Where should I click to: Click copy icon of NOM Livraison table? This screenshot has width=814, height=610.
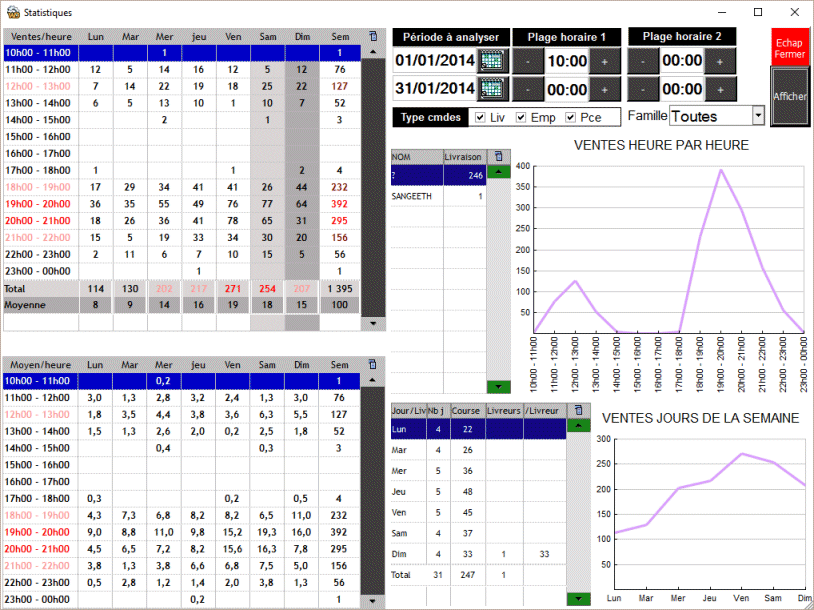[x=499, y=157]
